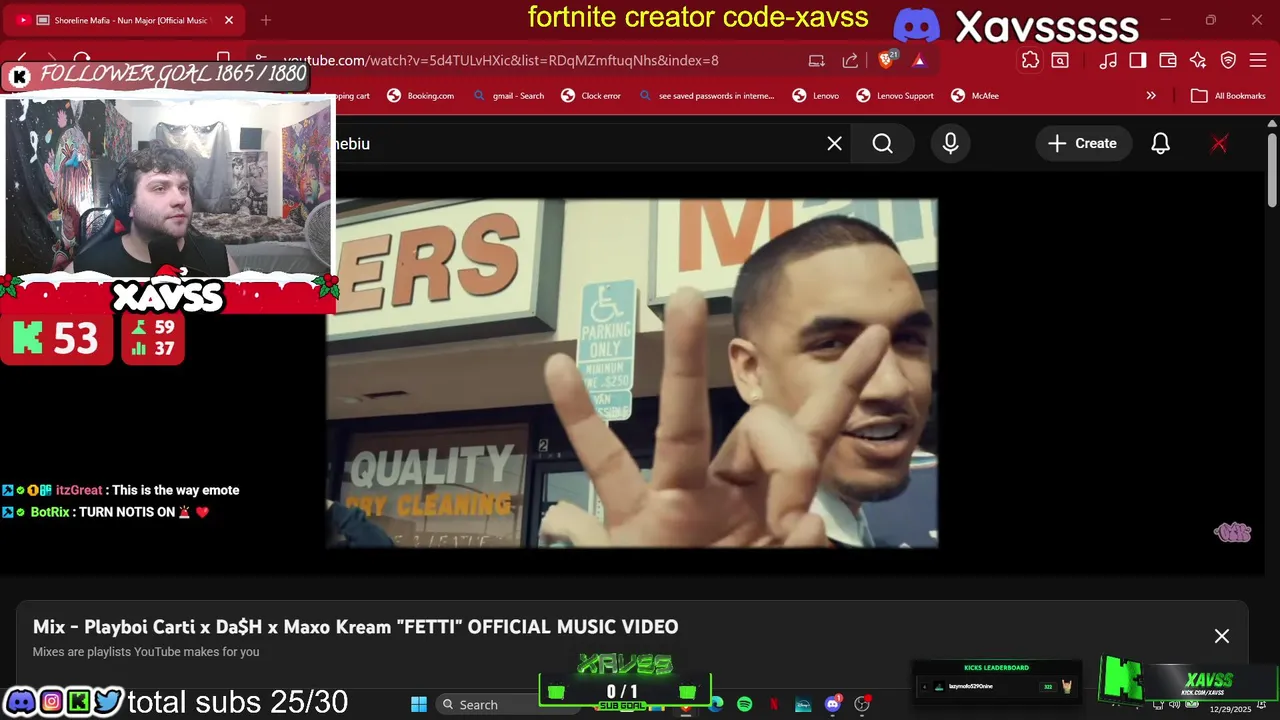Open Microsoft Edge from taskbar
The image size is (1280, 720).
(716, 705)
